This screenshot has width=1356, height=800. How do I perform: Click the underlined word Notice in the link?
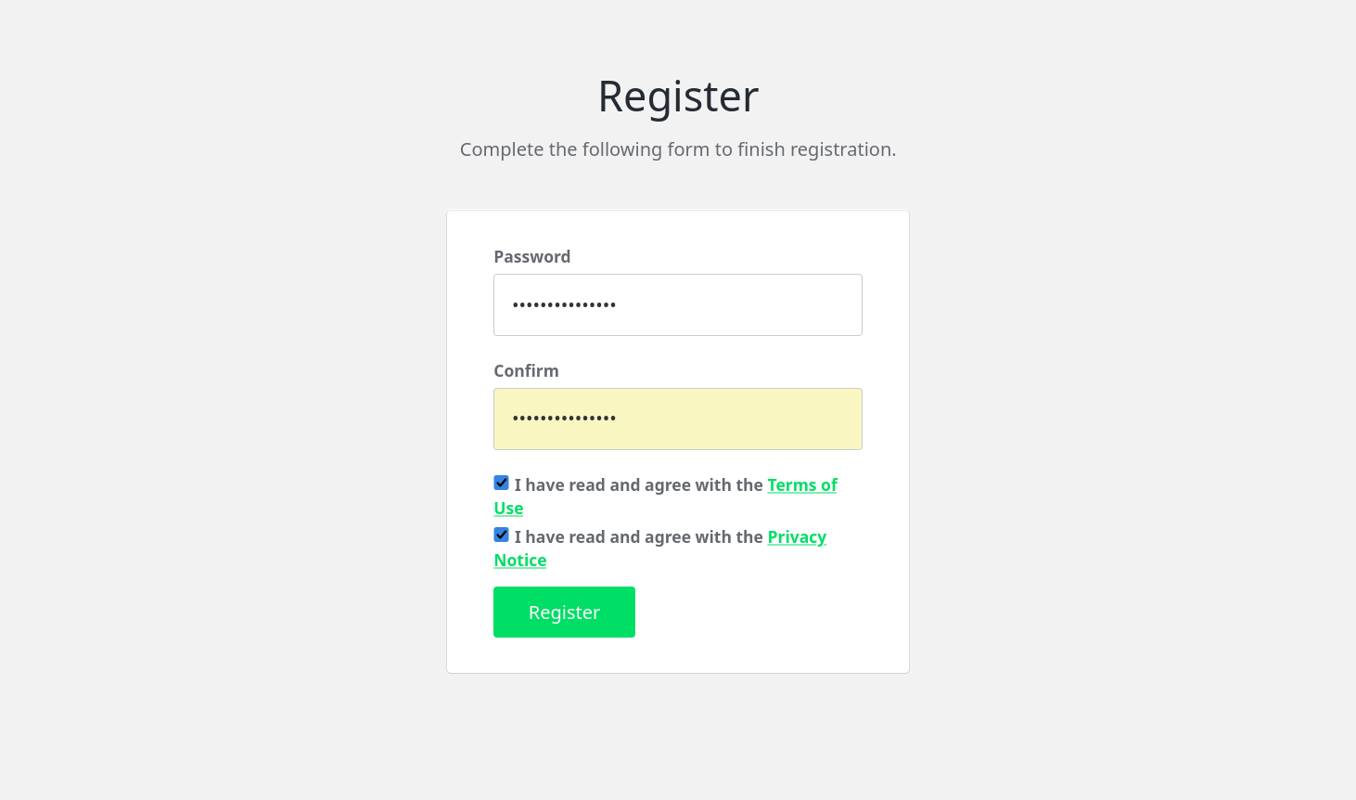519,560
